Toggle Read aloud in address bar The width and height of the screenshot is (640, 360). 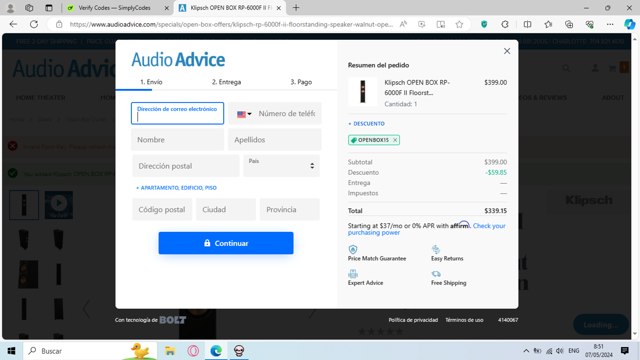[403, 24]
